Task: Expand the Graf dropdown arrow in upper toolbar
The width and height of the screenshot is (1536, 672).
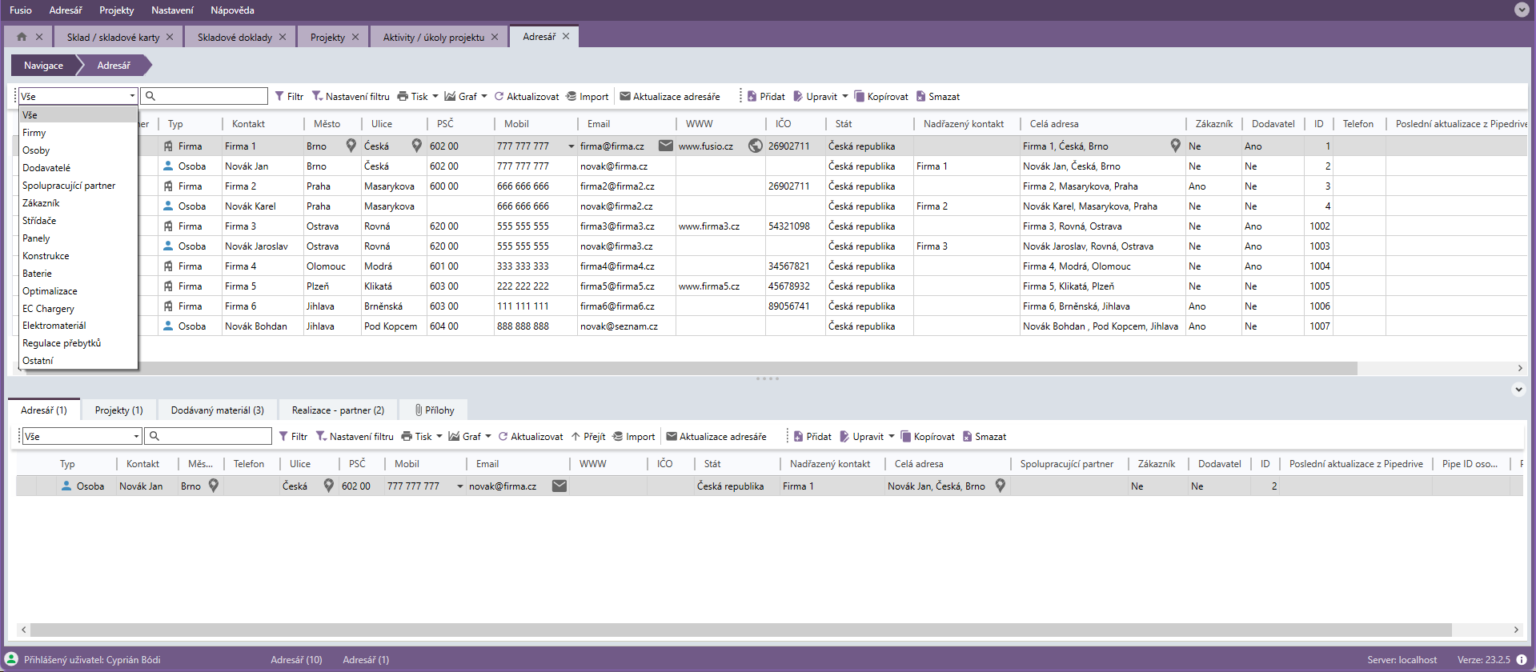Action: pos(484,97)
